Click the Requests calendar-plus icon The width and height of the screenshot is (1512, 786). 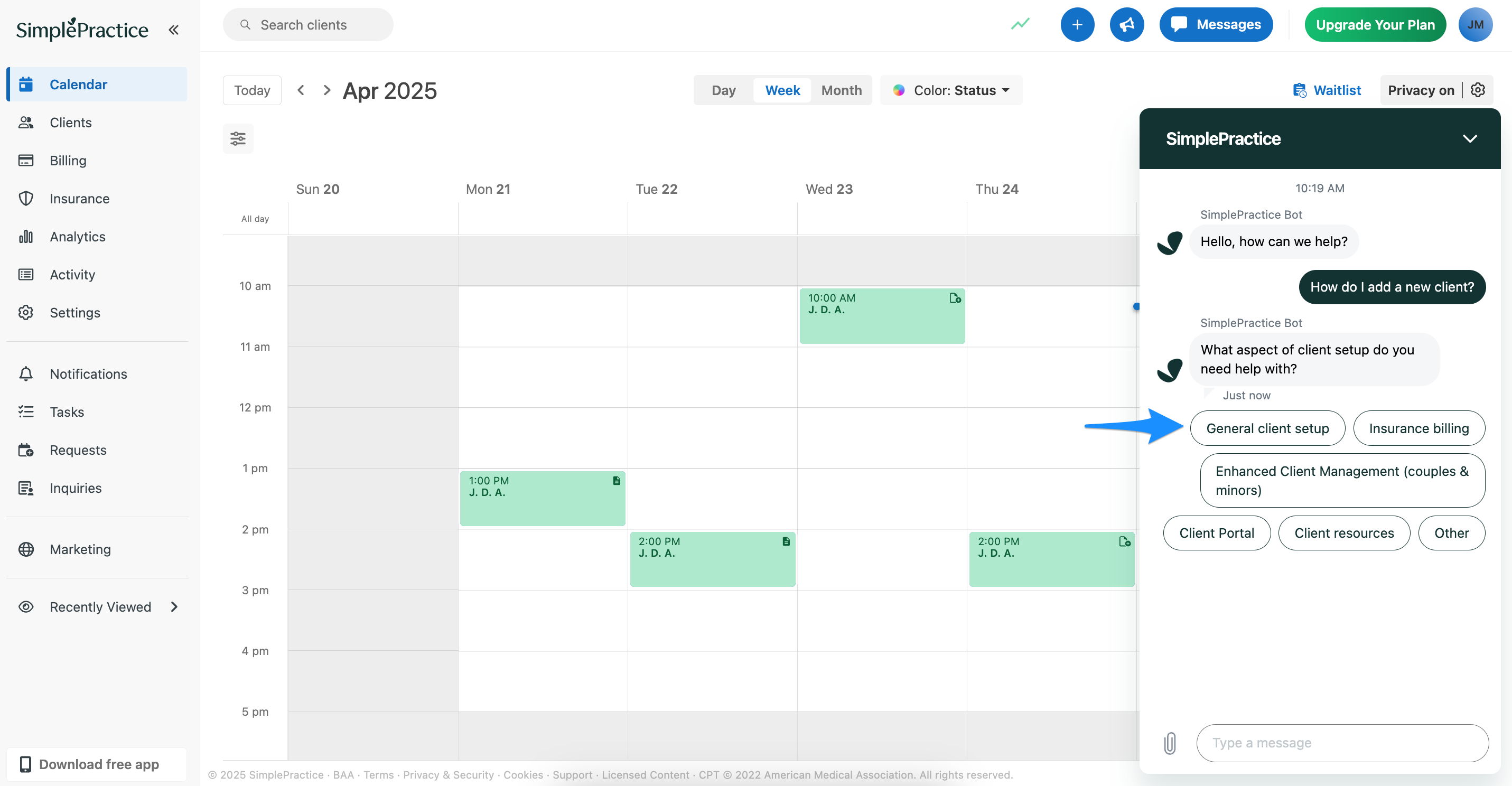26,450
